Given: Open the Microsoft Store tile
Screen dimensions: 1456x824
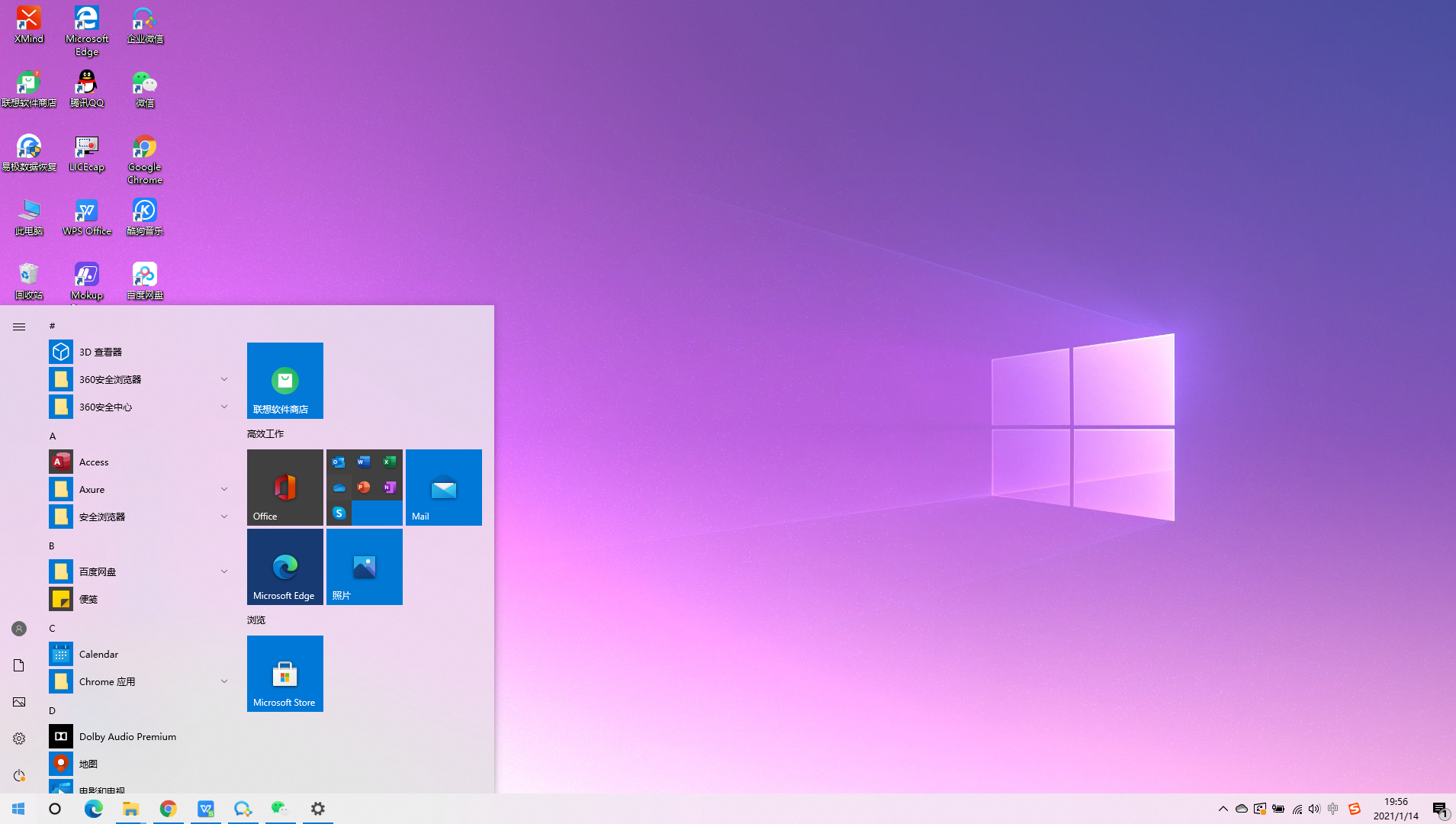Looking at the screenshot, I should [x=285, y=674].
